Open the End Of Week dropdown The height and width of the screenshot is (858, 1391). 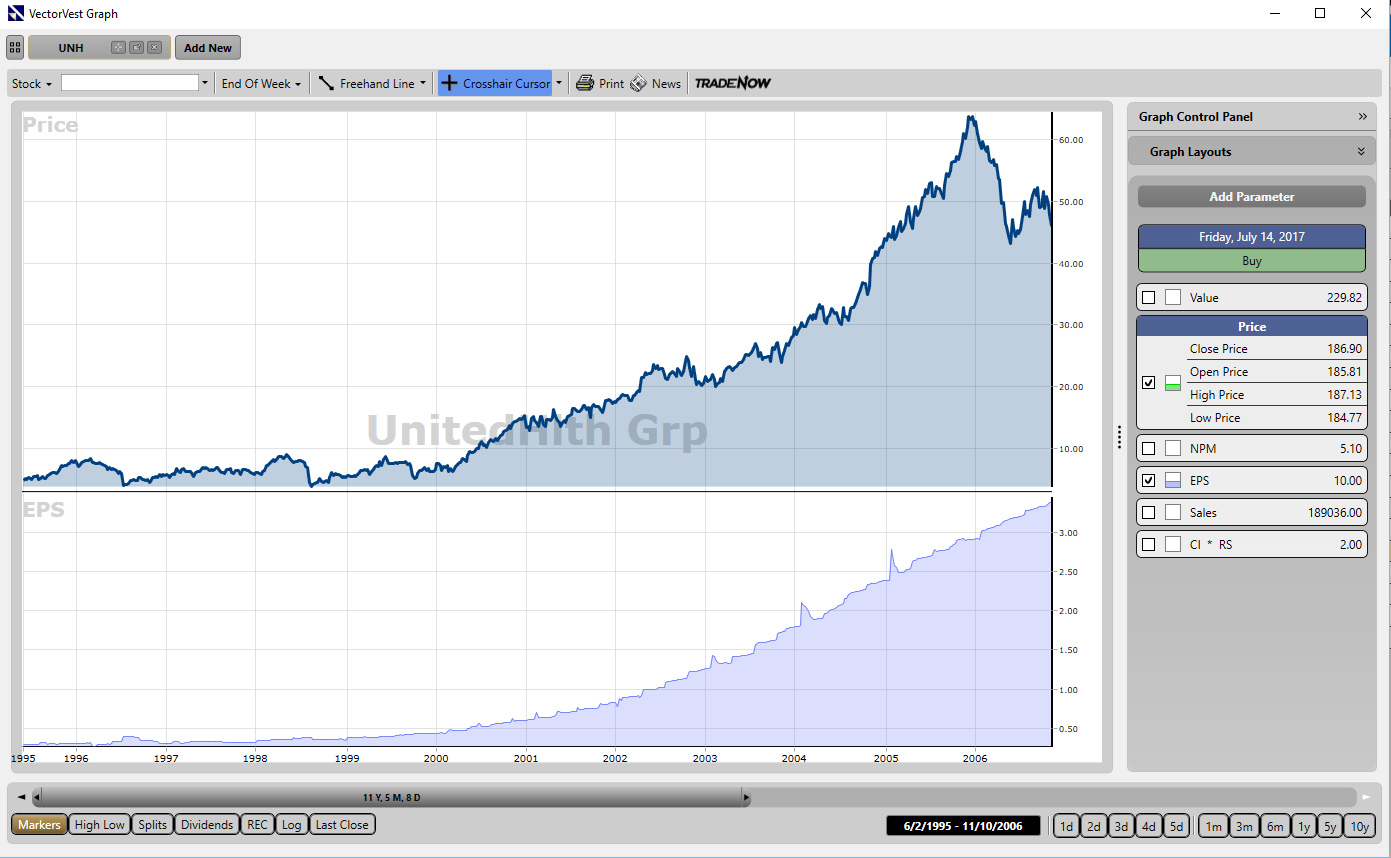(261, 84)
